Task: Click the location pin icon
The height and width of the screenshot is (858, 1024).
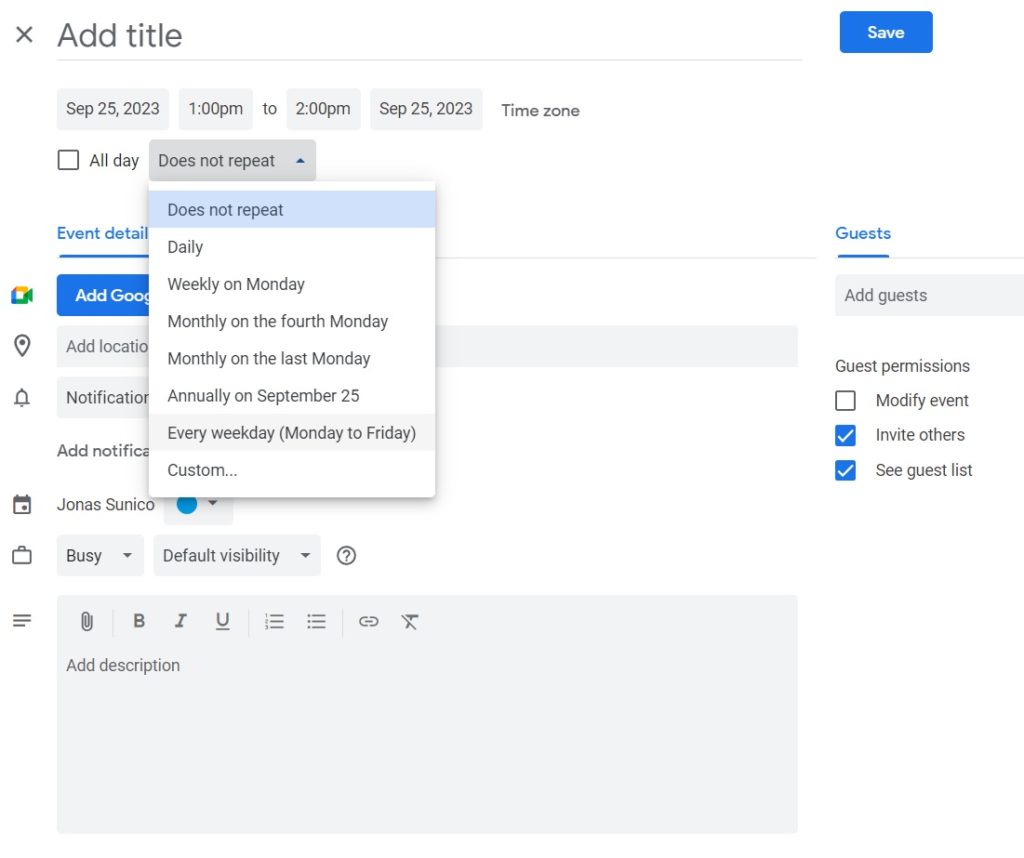Action: coord(22,346)
